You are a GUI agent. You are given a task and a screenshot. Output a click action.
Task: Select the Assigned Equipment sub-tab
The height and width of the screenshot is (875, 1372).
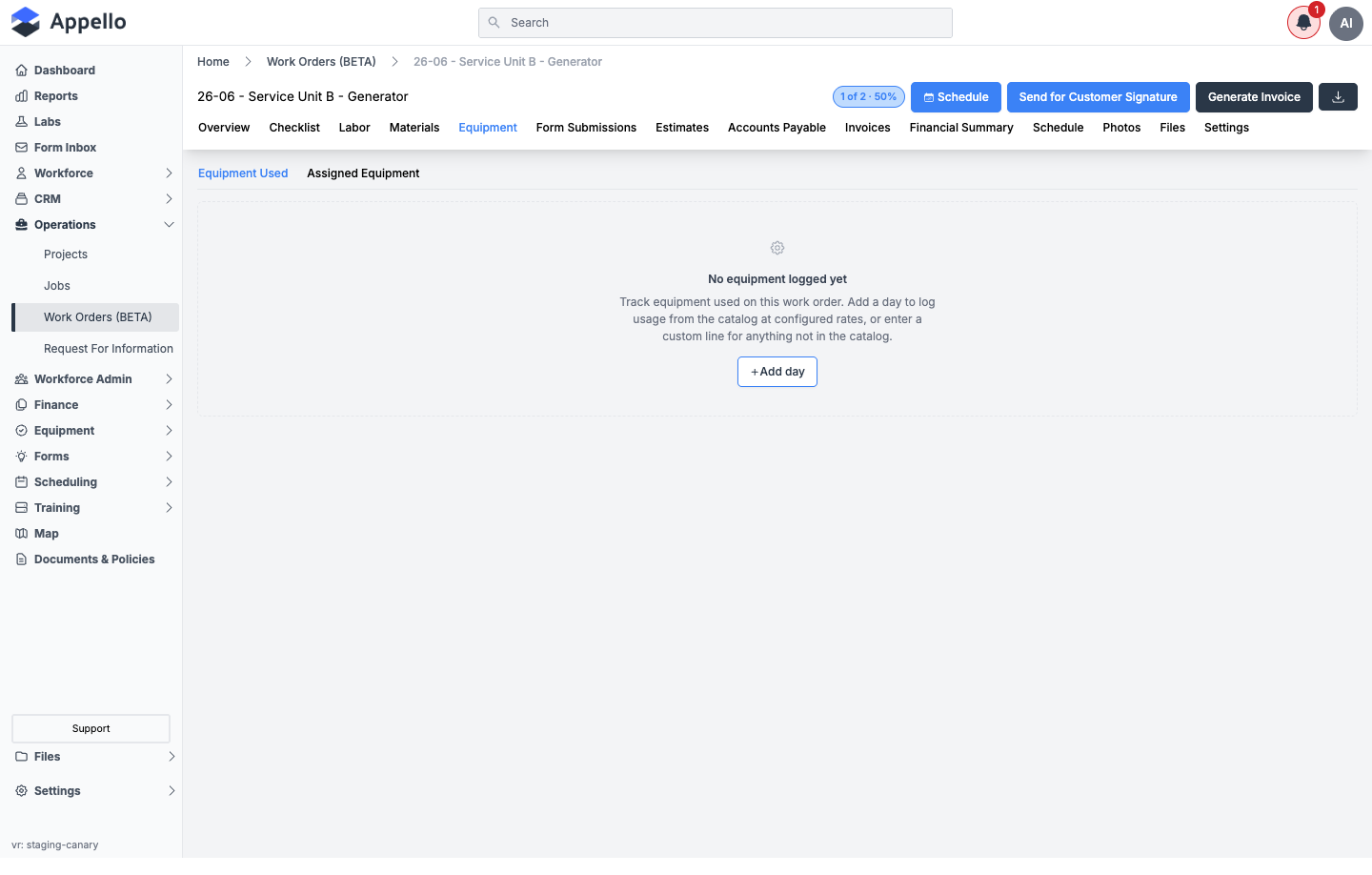coord(363,173)
